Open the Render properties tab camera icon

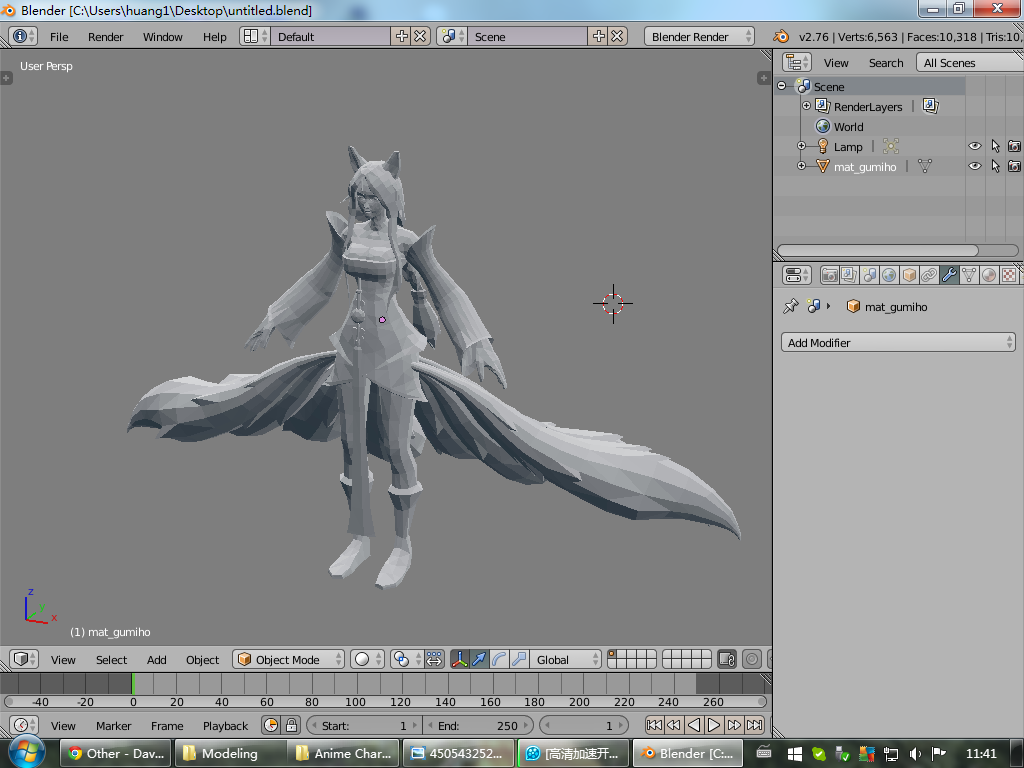pyautogui.click(x=829, y=275)
